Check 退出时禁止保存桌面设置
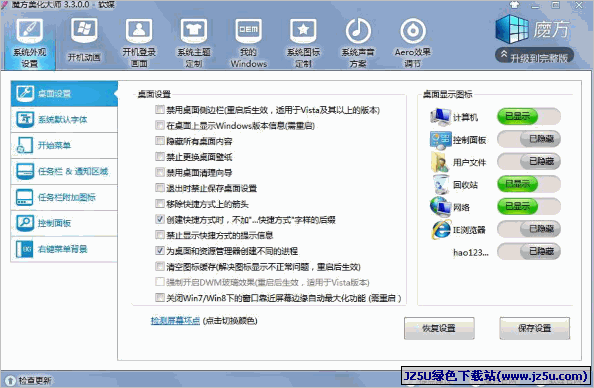Screen dimensions: 594x388 (x=159, y=188)
